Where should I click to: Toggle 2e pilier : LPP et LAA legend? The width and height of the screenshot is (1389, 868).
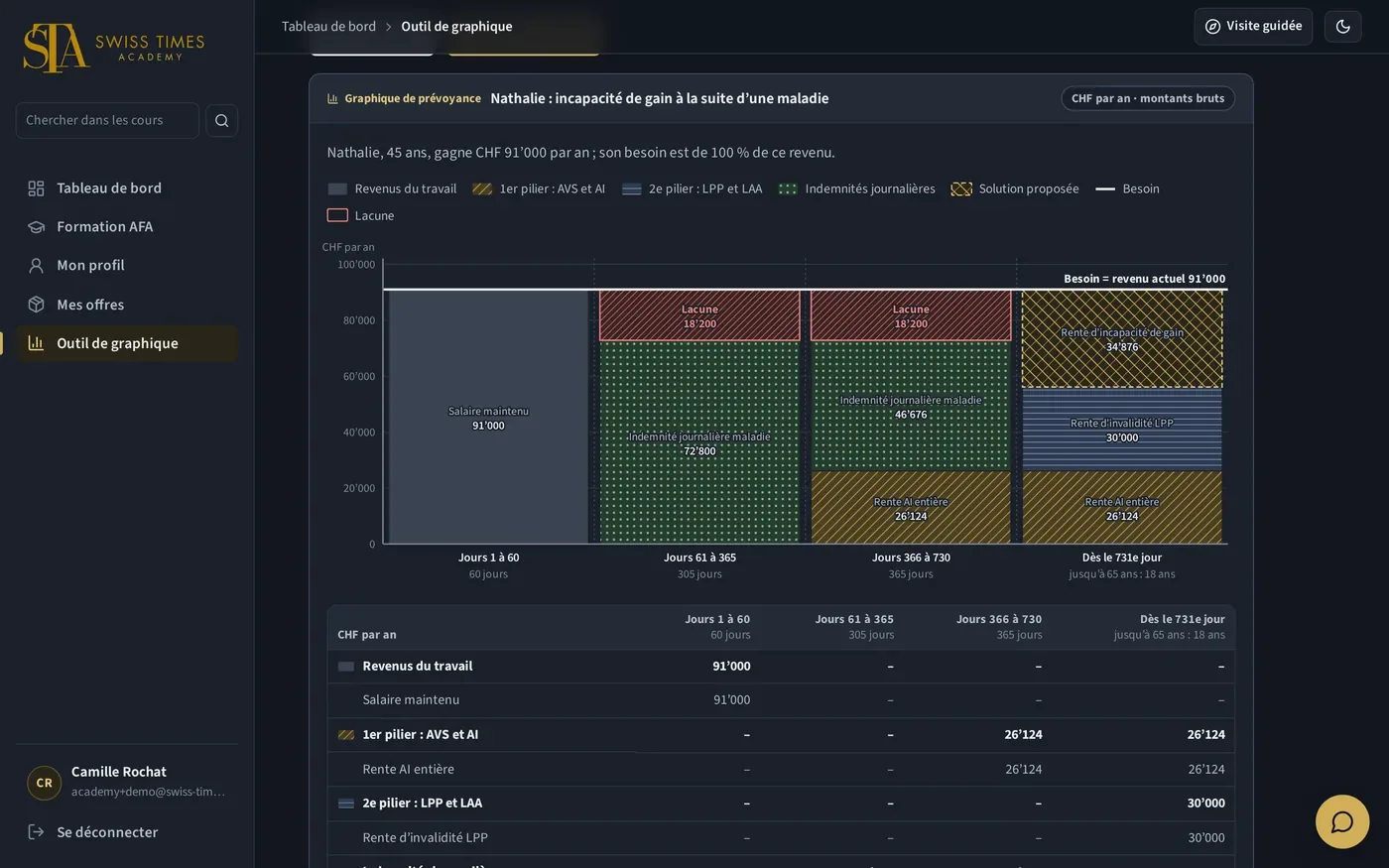(693, 188)
